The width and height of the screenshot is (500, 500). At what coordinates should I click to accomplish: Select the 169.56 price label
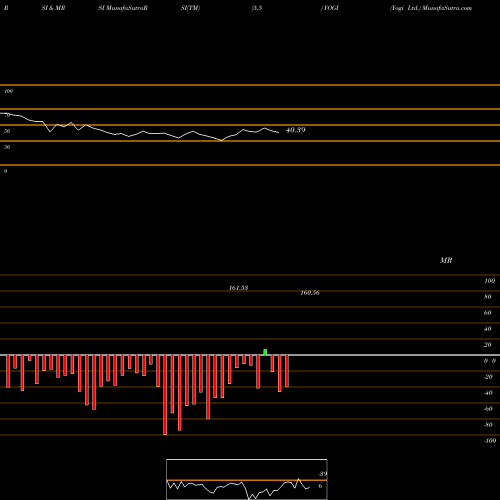click(310, 293)
